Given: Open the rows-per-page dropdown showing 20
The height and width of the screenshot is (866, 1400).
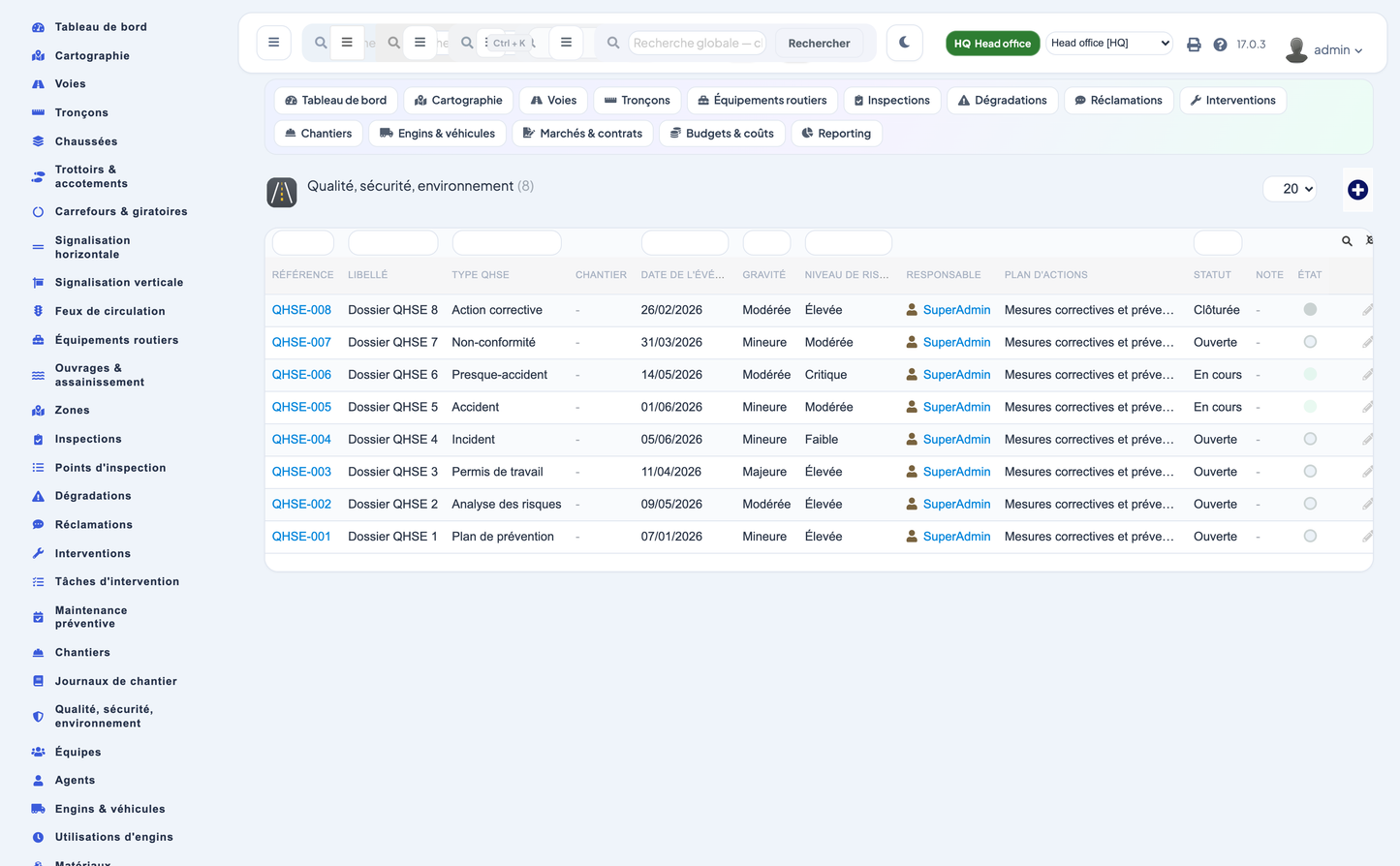Looking at the screenshot, I should pyautogui.click(x=1291, y=189).
